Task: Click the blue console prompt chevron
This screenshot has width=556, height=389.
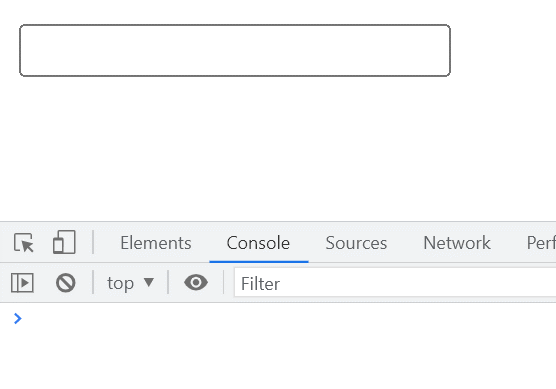Action: (x=18, y=318)
